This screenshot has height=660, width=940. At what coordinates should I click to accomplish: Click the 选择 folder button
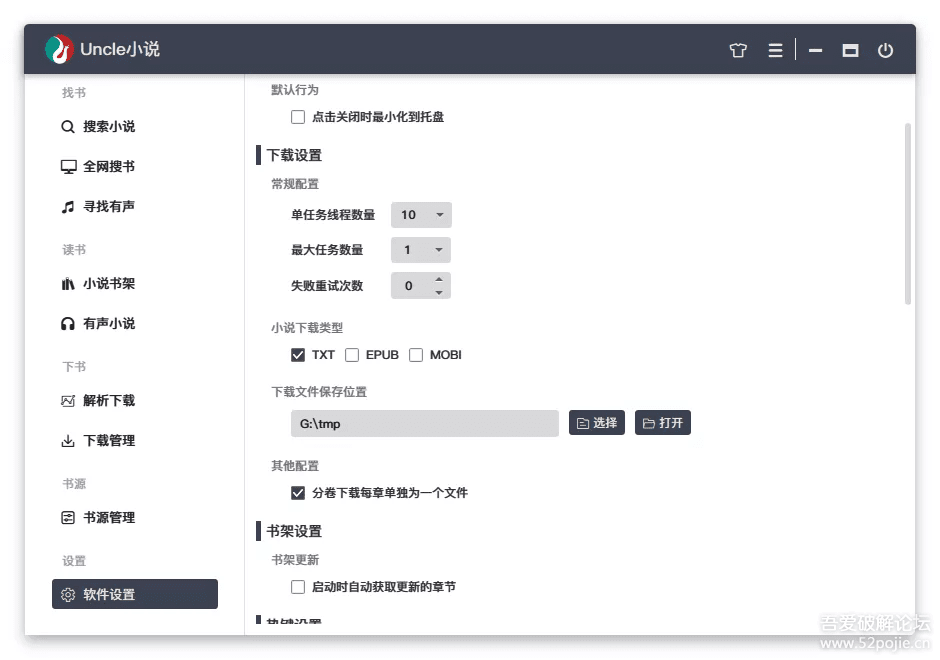pos(597,423)
